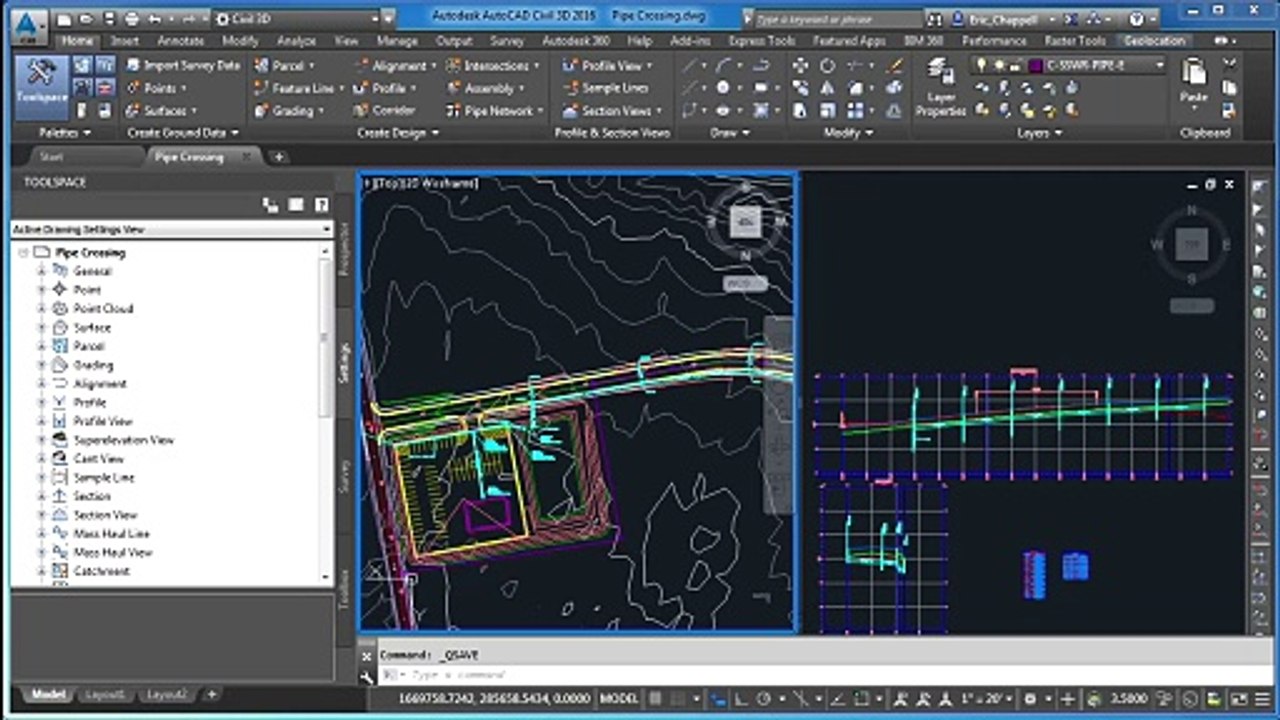1280x720 pixels.
Task: Click the Profile View button
Action: 608,65
